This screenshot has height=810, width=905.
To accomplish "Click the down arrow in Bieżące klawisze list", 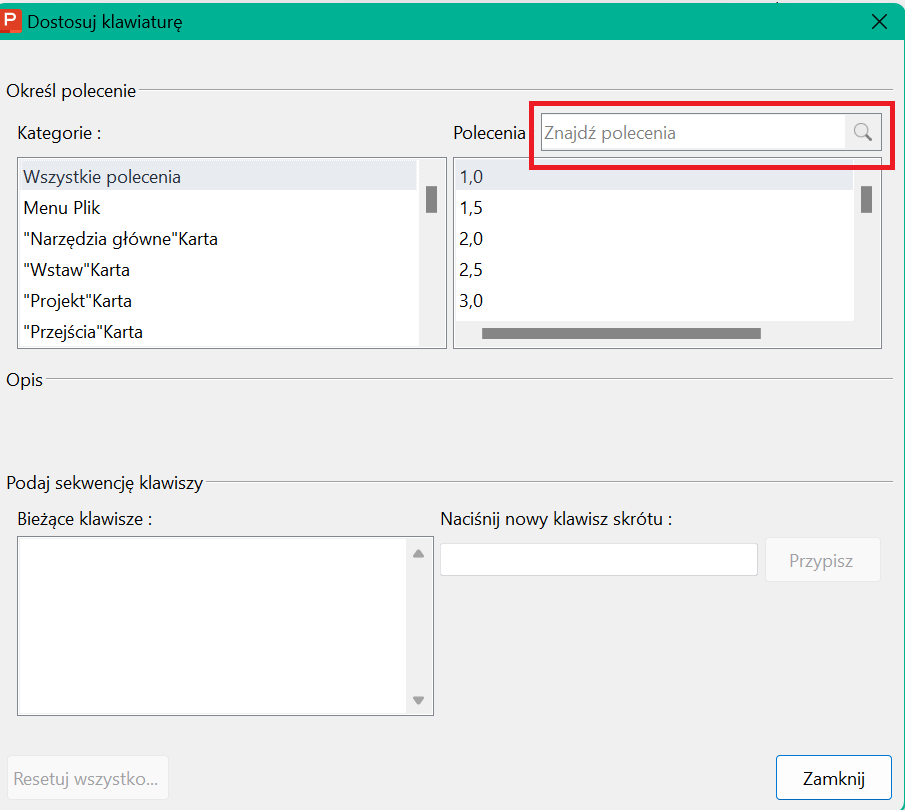I will 419,700.
